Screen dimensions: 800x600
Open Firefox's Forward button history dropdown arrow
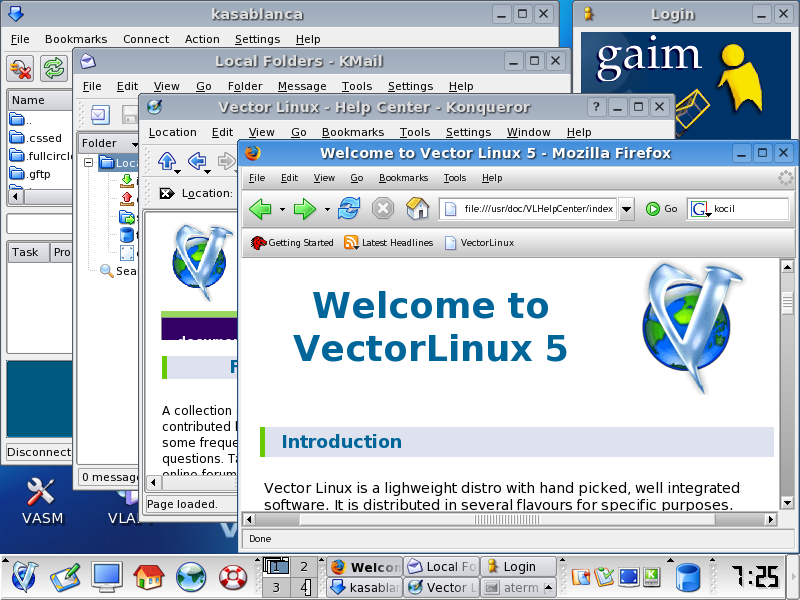(x=327, y=210)
